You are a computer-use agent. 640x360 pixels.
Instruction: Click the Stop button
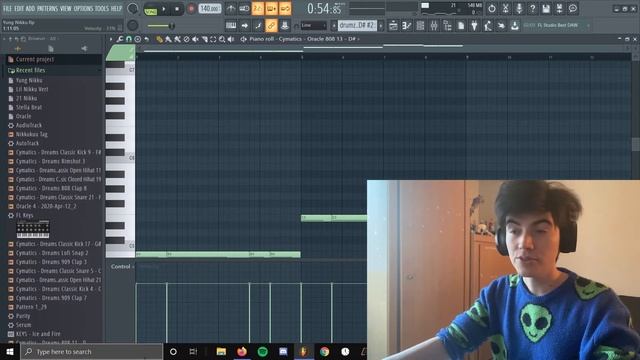pos(177,9)
